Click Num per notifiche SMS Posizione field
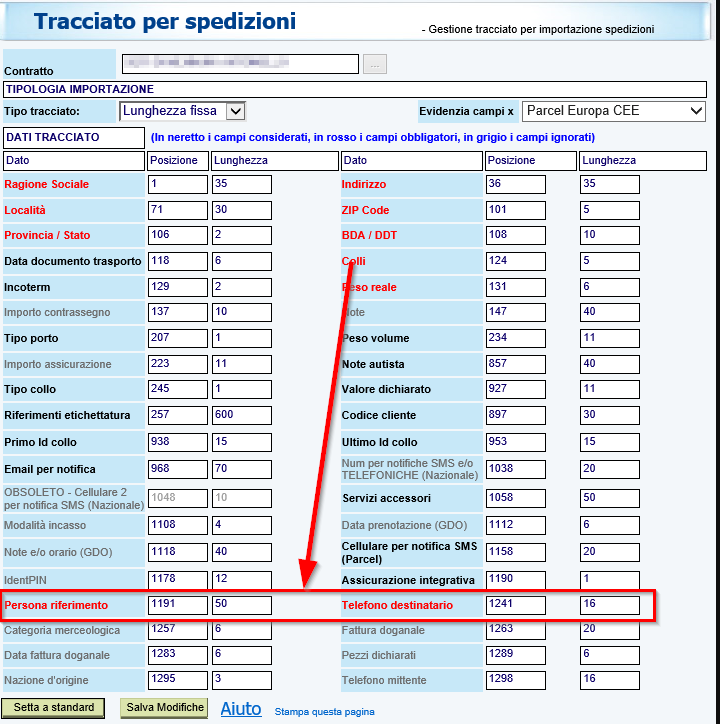The image size is (720, 724). tap(515, 469)
